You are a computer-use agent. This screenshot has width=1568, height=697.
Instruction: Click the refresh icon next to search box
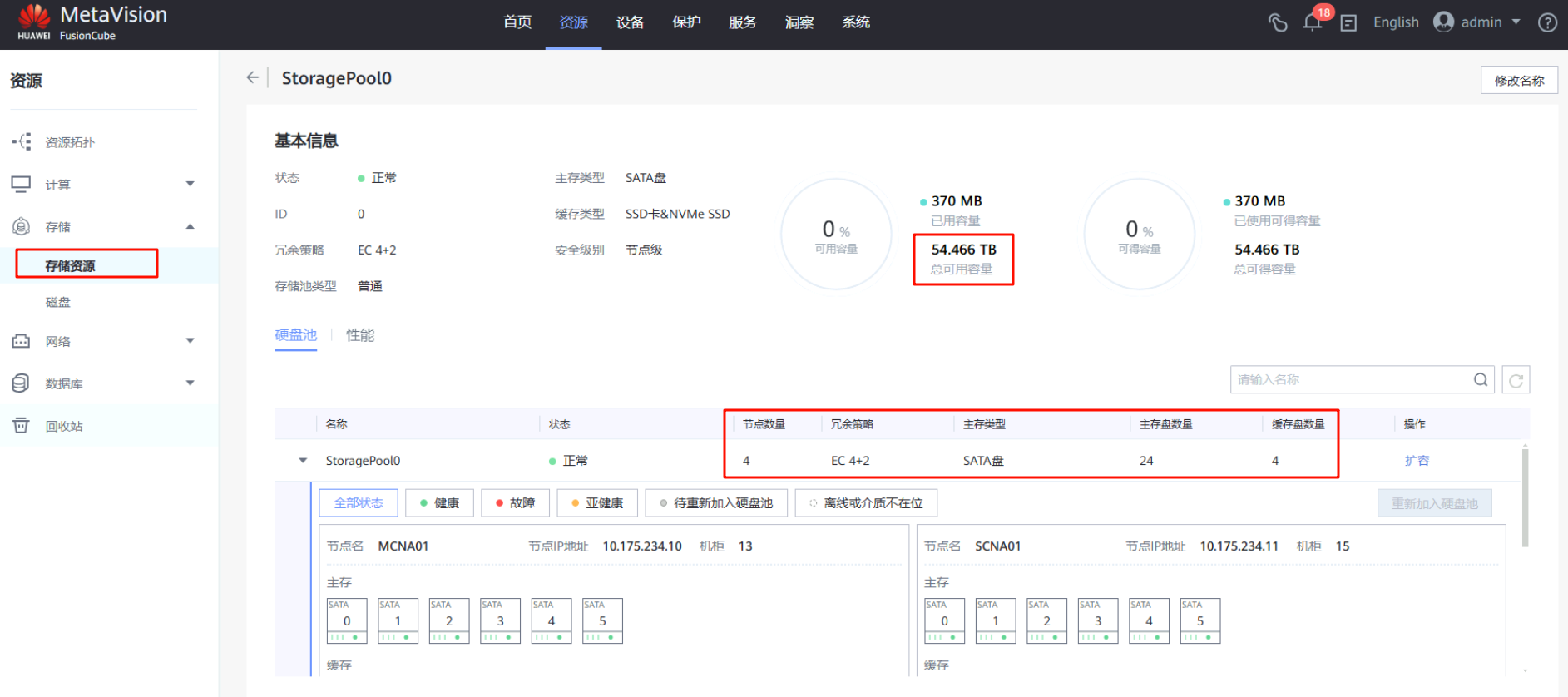[1516, 380]
